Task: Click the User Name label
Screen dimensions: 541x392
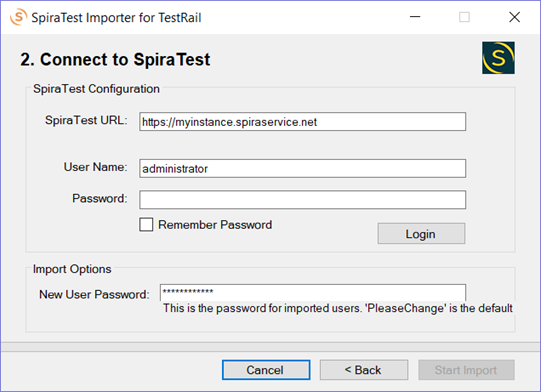Action: 95,167
